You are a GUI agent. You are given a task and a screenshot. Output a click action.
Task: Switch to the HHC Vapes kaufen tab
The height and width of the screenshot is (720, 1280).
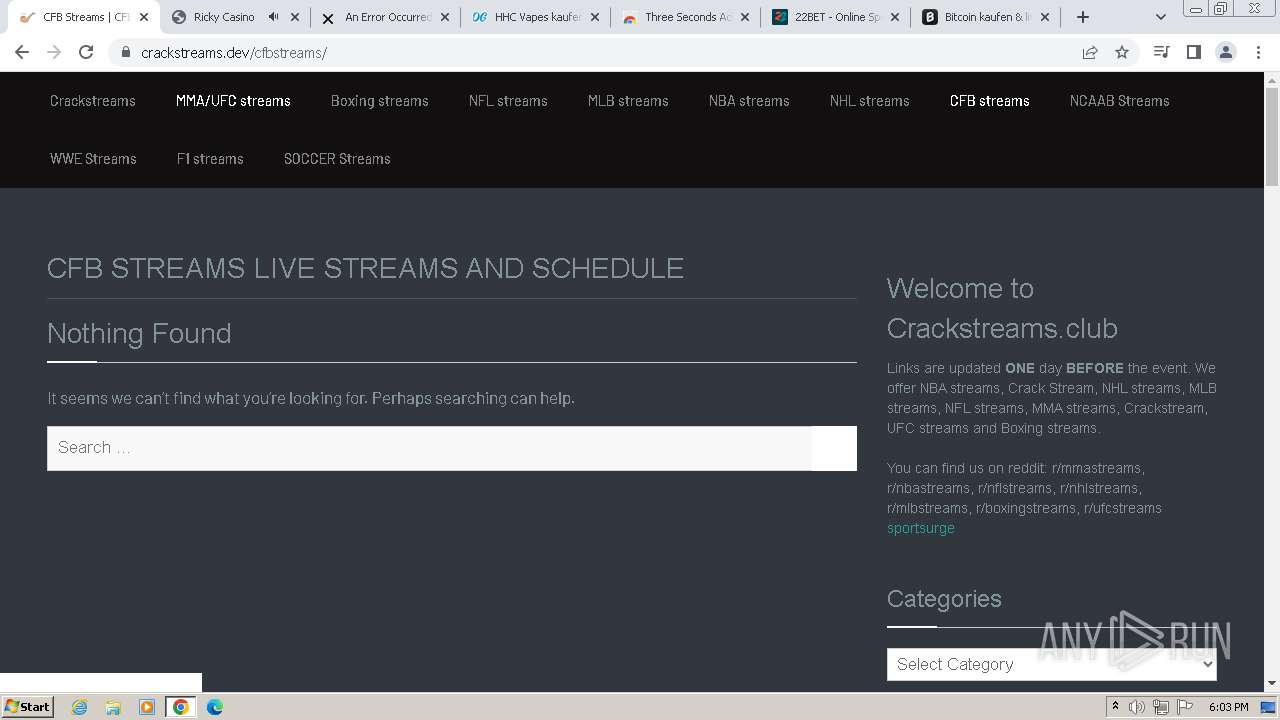pyautogui.click(x=537, y=17)
